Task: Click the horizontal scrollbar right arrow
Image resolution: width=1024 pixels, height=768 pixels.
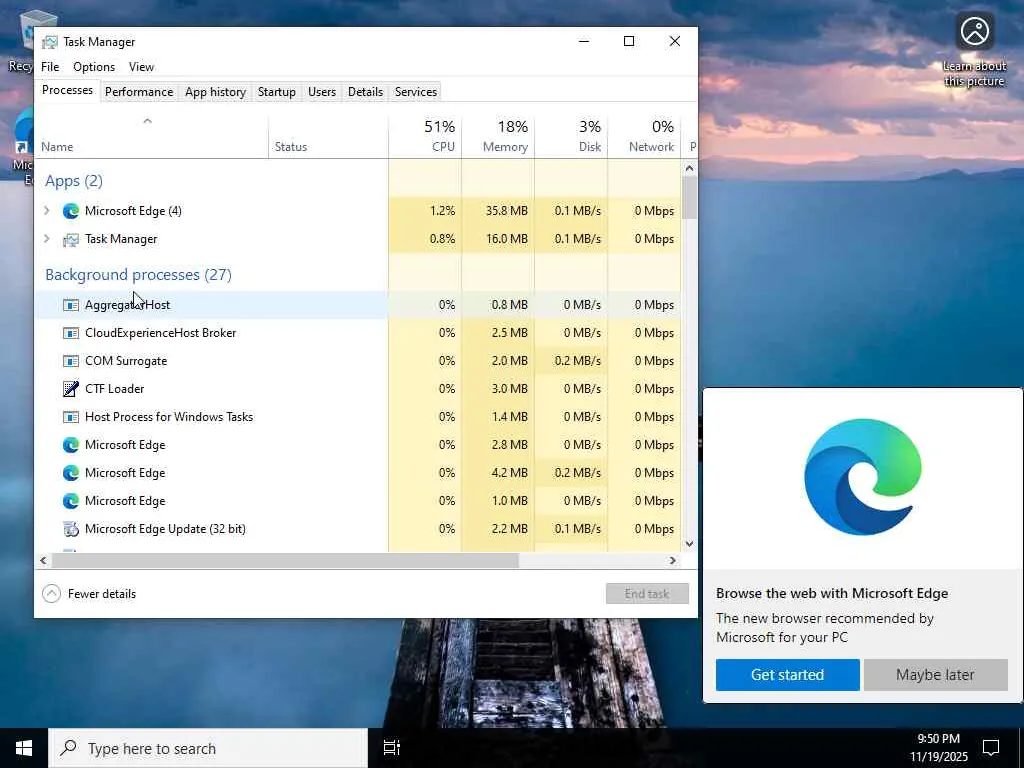Action: point(673,560)
